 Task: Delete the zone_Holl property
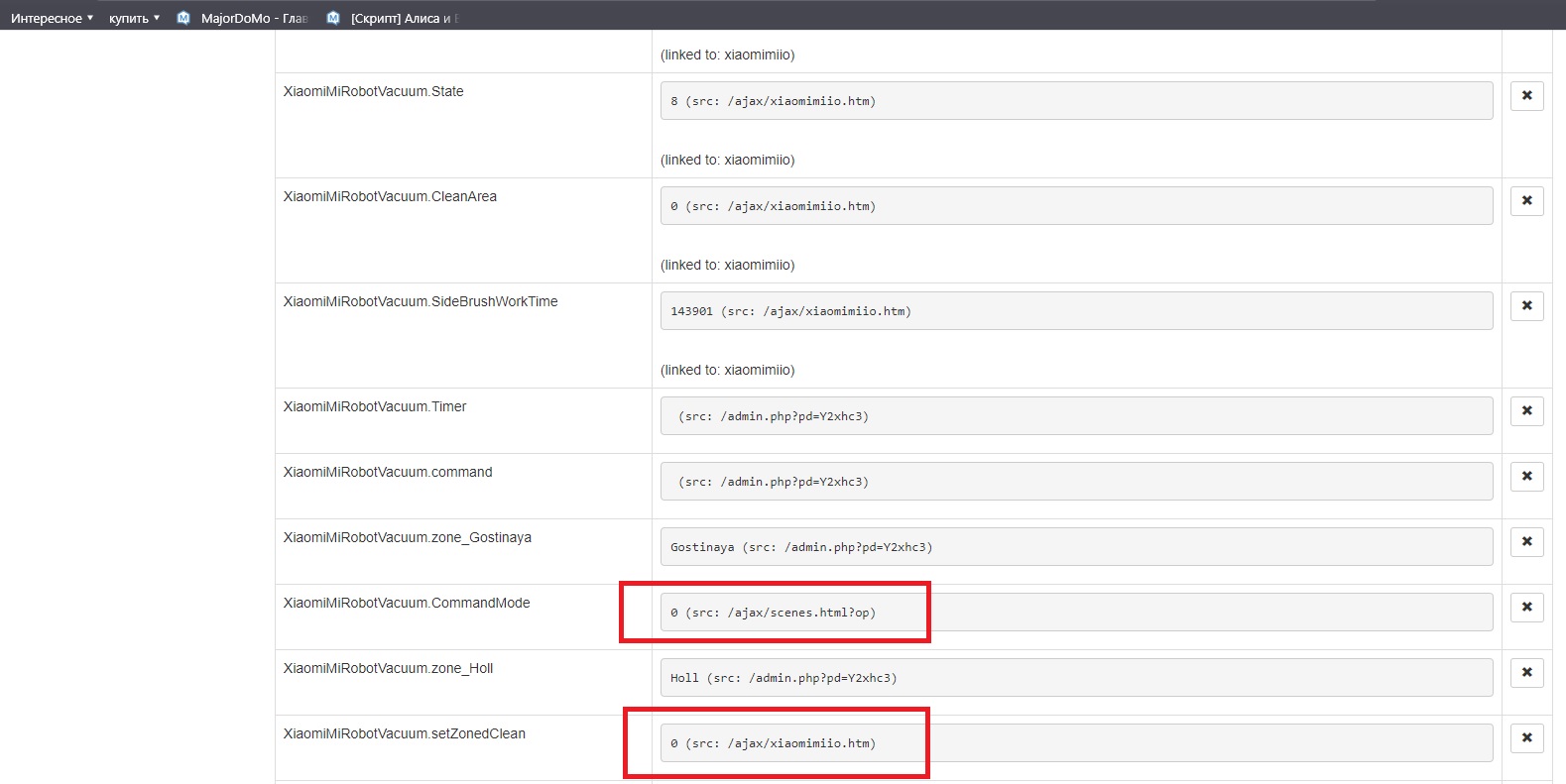[x=1526, y=673]
